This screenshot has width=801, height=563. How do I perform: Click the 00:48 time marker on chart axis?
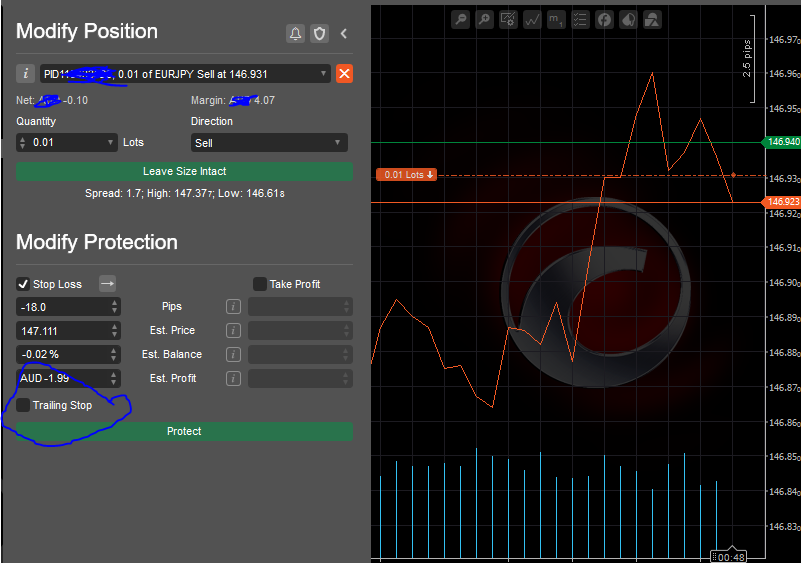pyautogui.click(x=729, y=557)
